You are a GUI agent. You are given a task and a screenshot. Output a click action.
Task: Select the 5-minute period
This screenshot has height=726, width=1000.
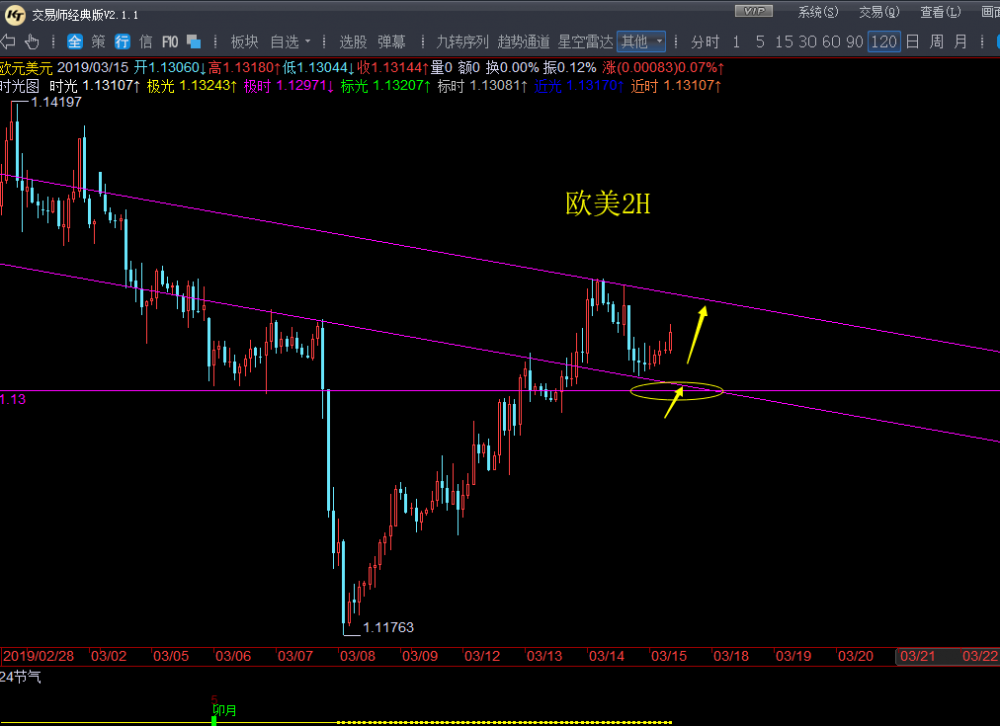760,42
